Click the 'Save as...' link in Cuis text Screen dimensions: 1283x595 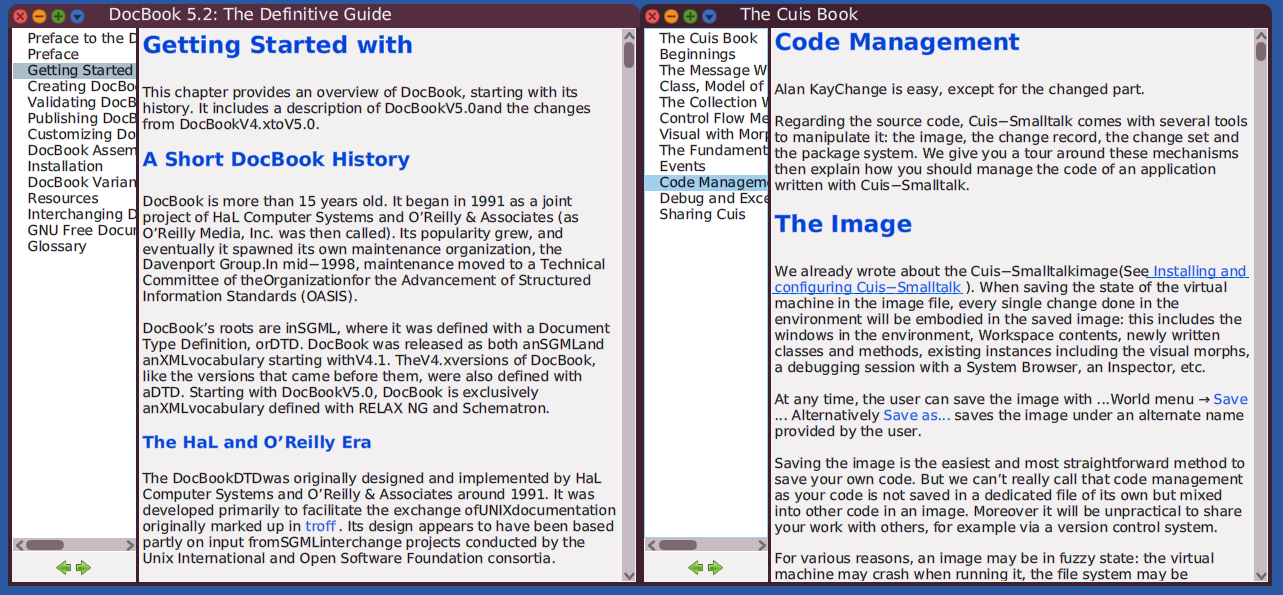[917, 415]
